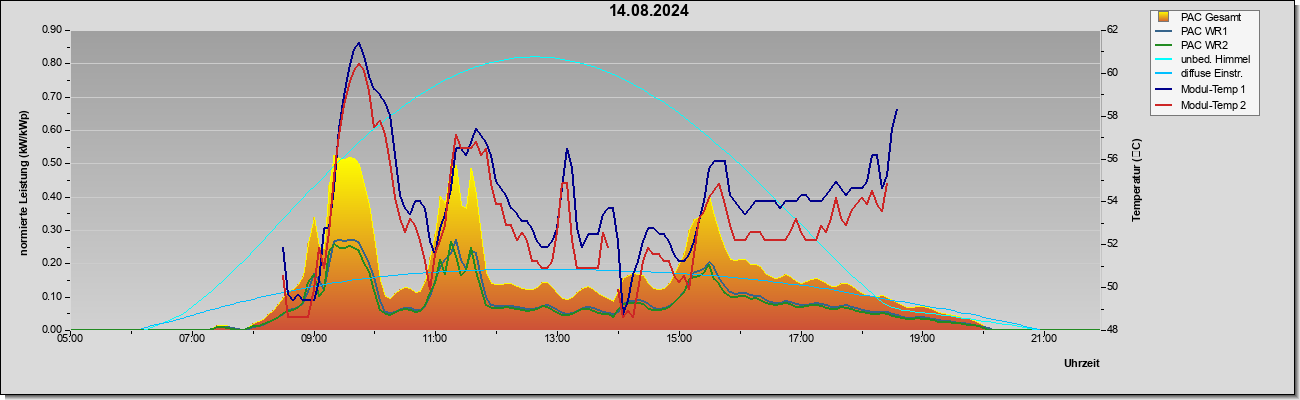This screenshot has width=1300, height=400.
Task: Click the 0.90 value on power axis
Action: coord(52,30)
